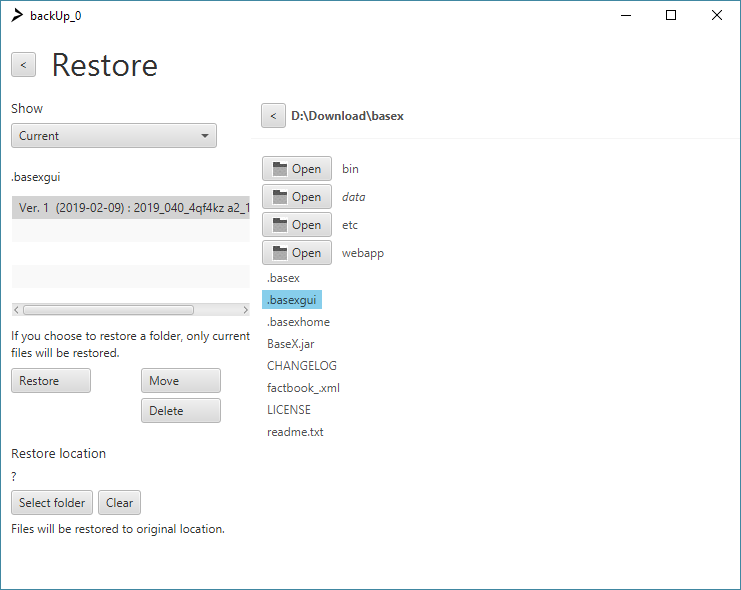Select the factbook_.xml file
Viewport: 741px width, 590px height.
pos(303,388)
